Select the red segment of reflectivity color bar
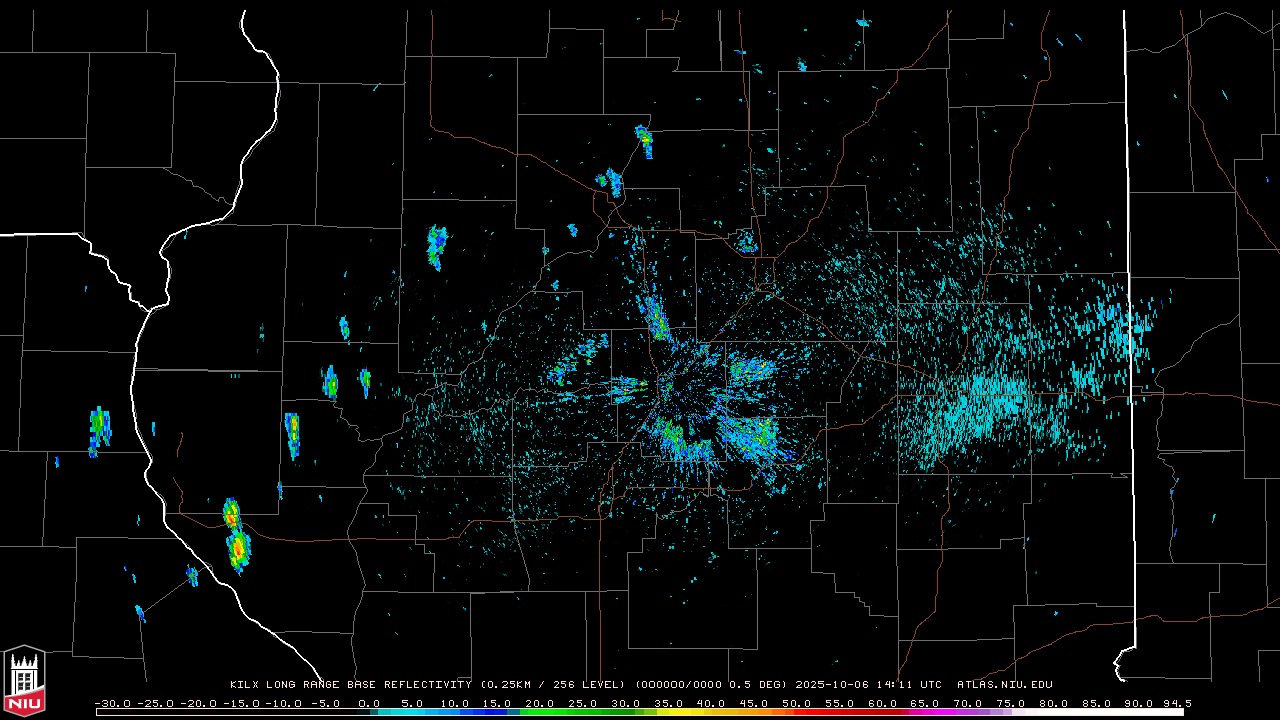Screen dimensions: 1280x720 830,711
